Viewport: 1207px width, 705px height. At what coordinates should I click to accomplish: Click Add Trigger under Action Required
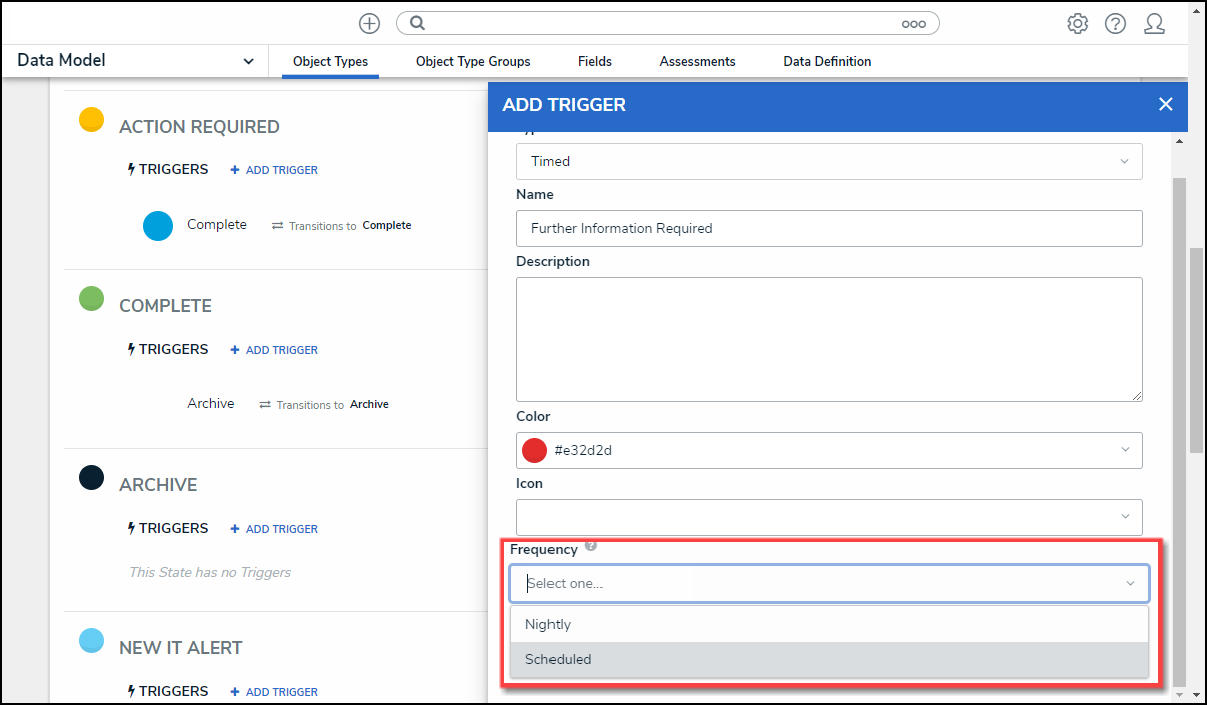[x=274, y=170]
